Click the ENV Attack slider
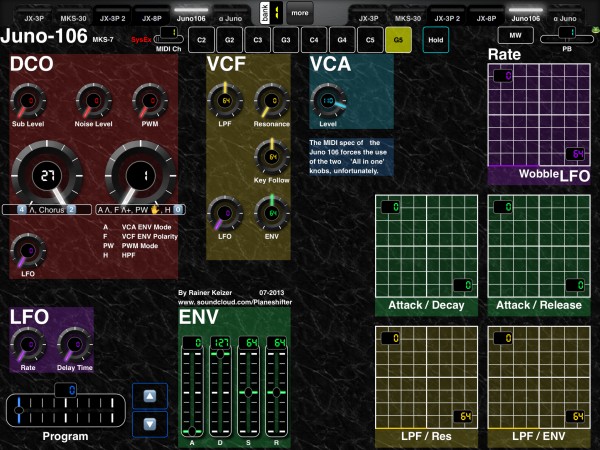 coord(192,387)
